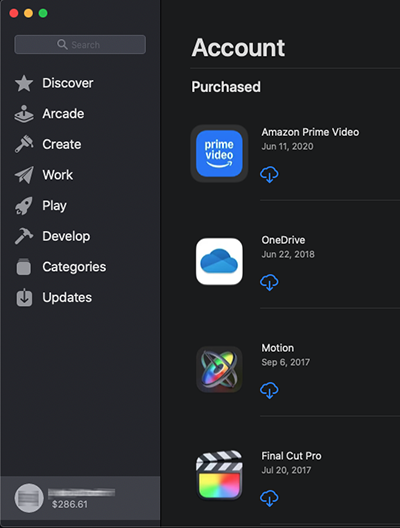Click the Categories icon in sidebar
400x528 pixels.
point(24,267)
